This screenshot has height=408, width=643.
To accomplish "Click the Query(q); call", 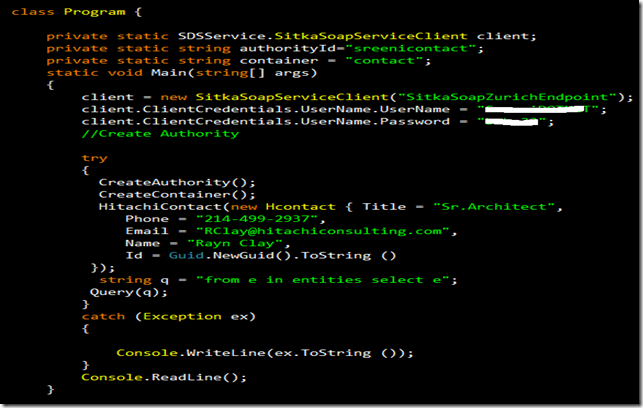I will tap(129, 292).
